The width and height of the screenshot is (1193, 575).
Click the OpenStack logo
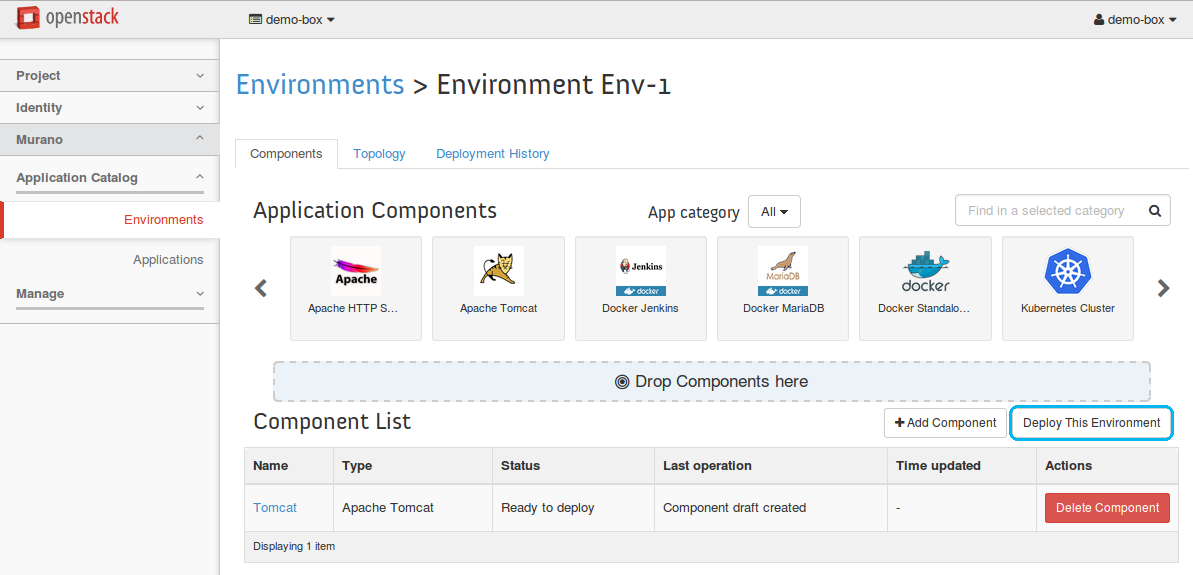point(67,18)
